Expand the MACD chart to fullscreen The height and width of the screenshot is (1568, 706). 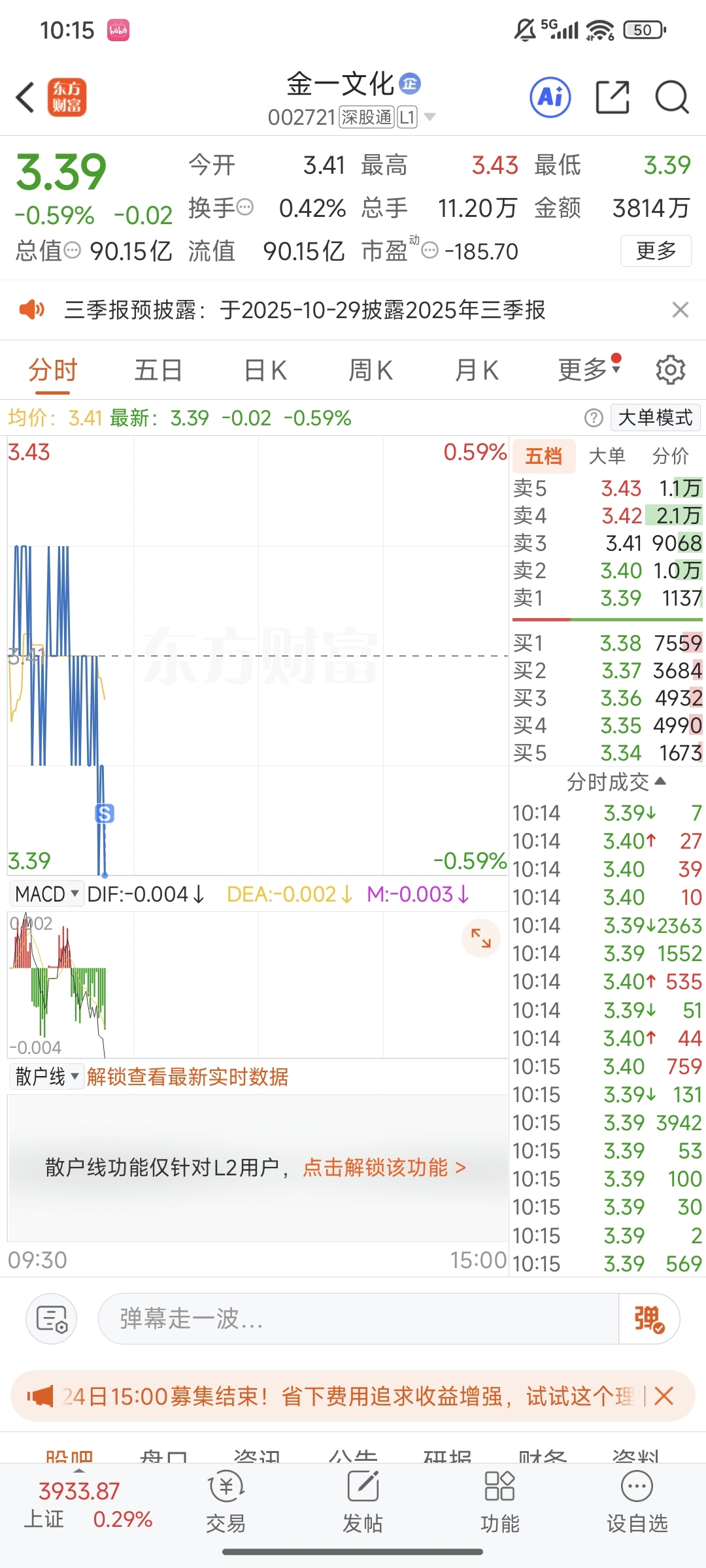pyautogui.click(x=481, y=938)
